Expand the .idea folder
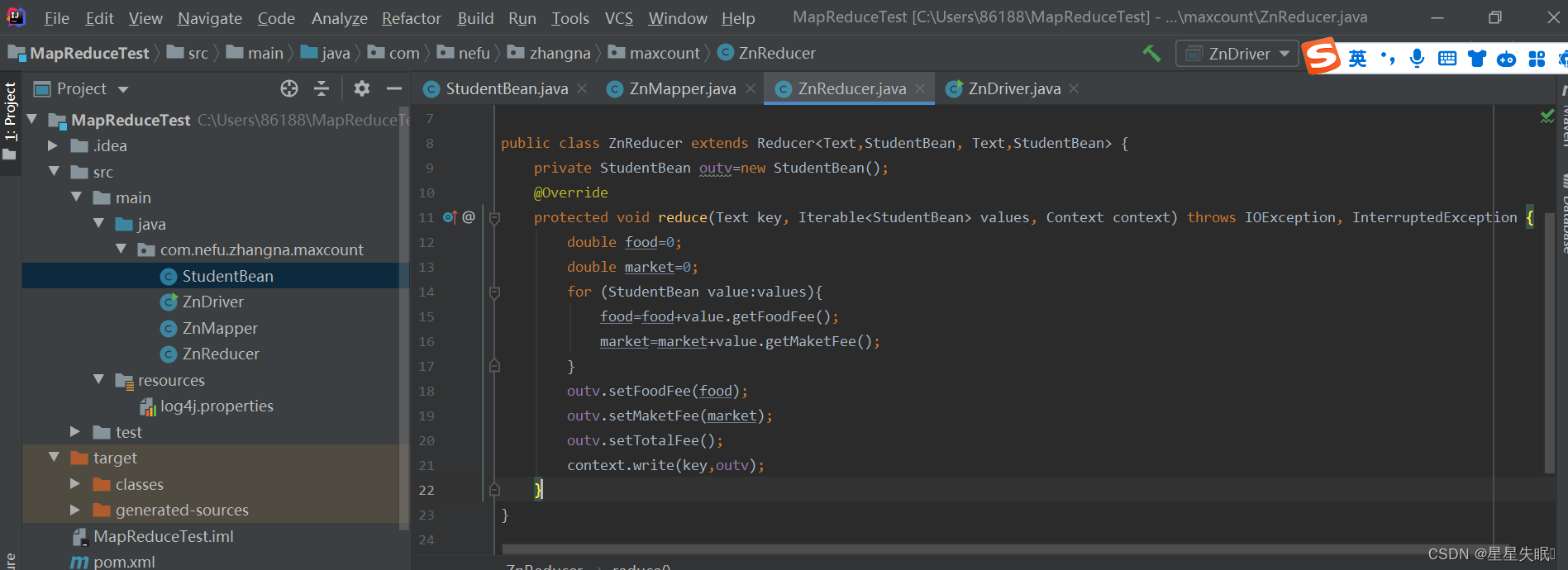Screen dimensions: 1568x570 pos(53,146)
